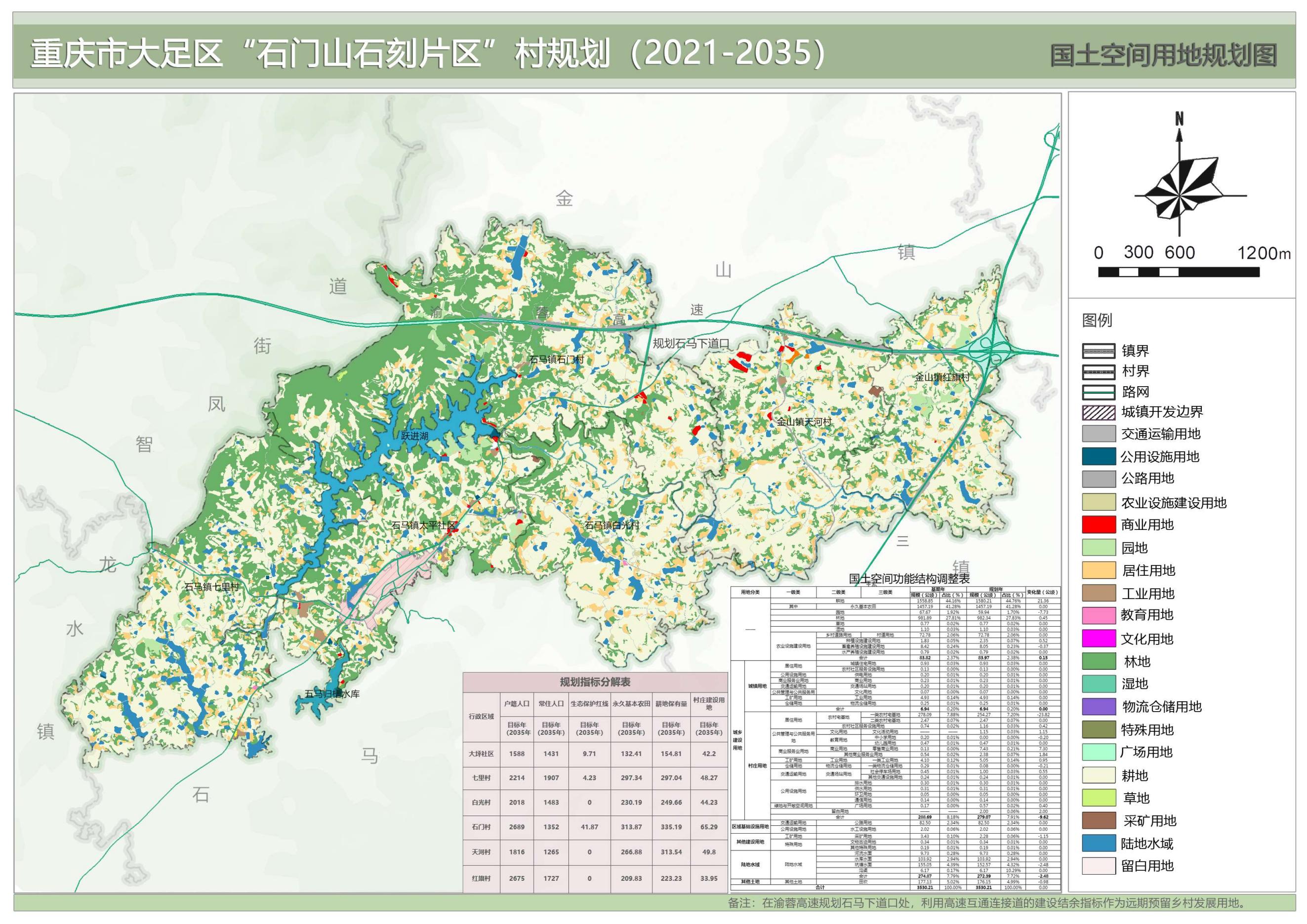Click the 石门村 row label in table
Viewport: 1307px width, 924px height.
482,827
